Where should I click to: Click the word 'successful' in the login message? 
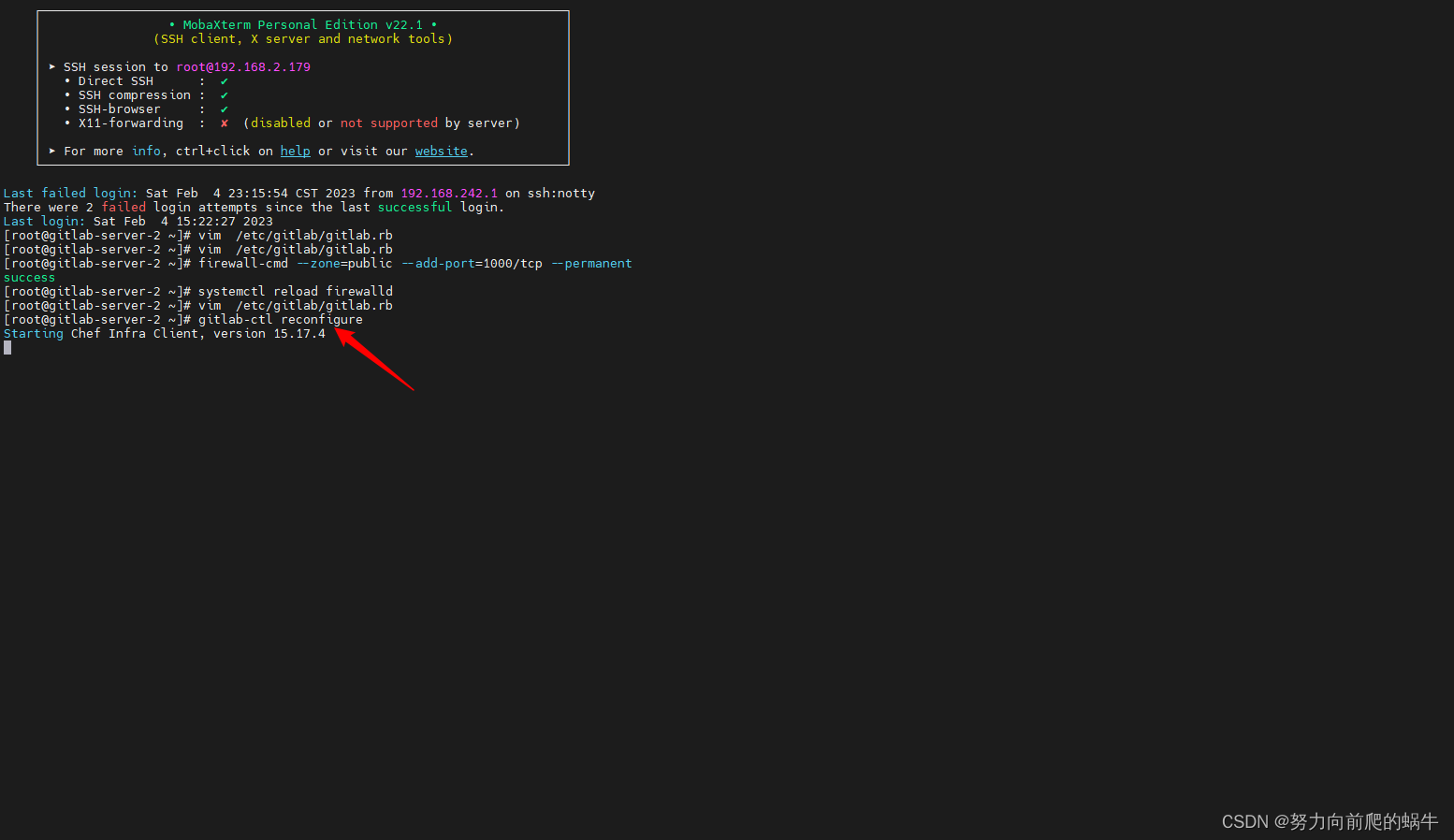point(414,207)
